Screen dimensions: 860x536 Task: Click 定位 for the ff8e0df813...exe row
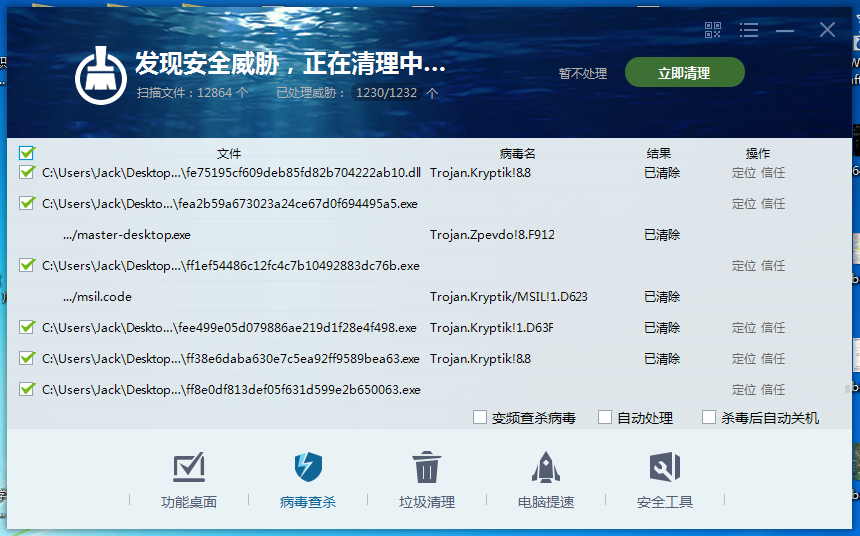pos(744,390)
